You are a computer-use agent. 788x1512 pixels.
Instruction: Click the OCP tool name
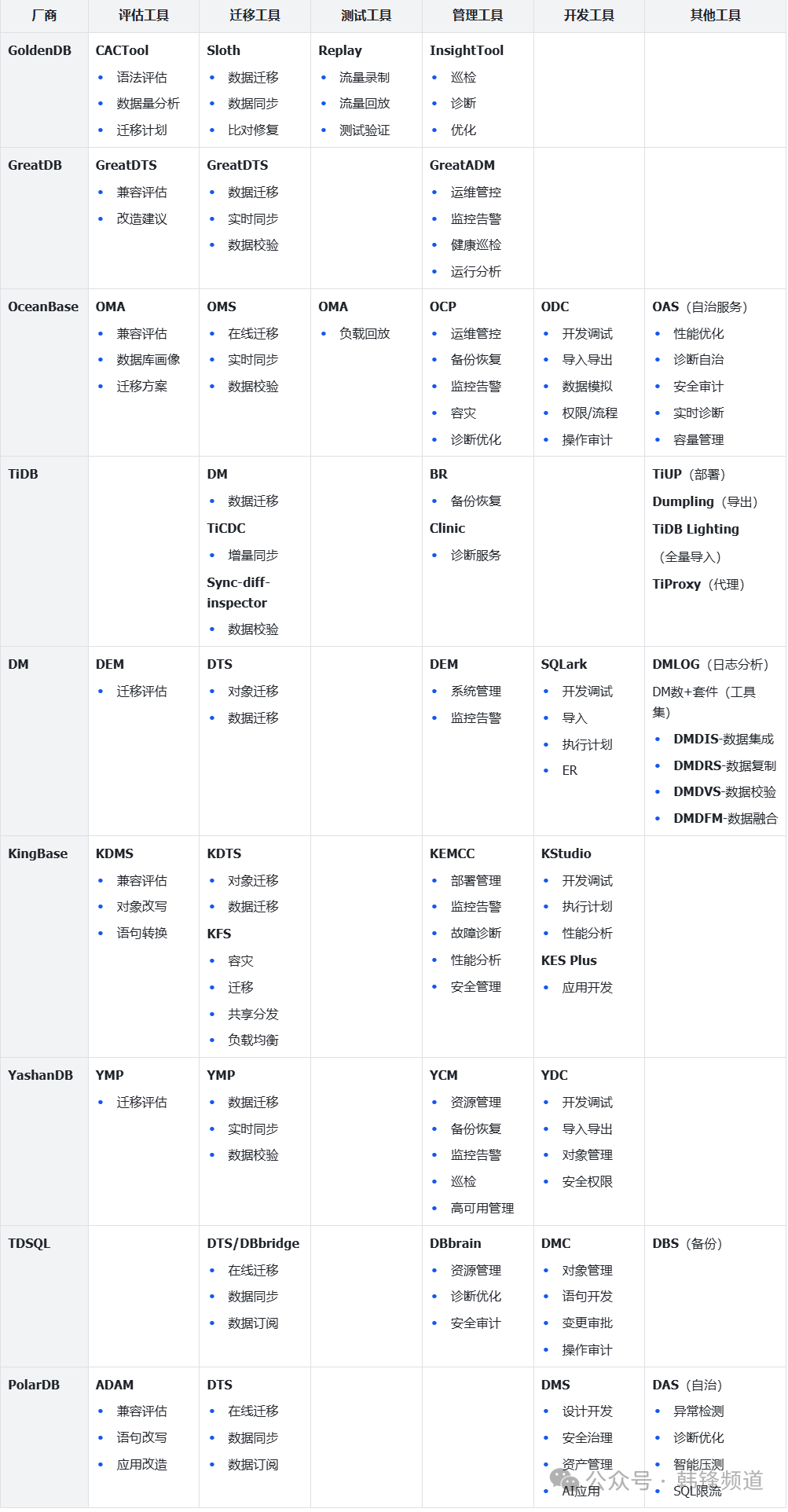443,306
